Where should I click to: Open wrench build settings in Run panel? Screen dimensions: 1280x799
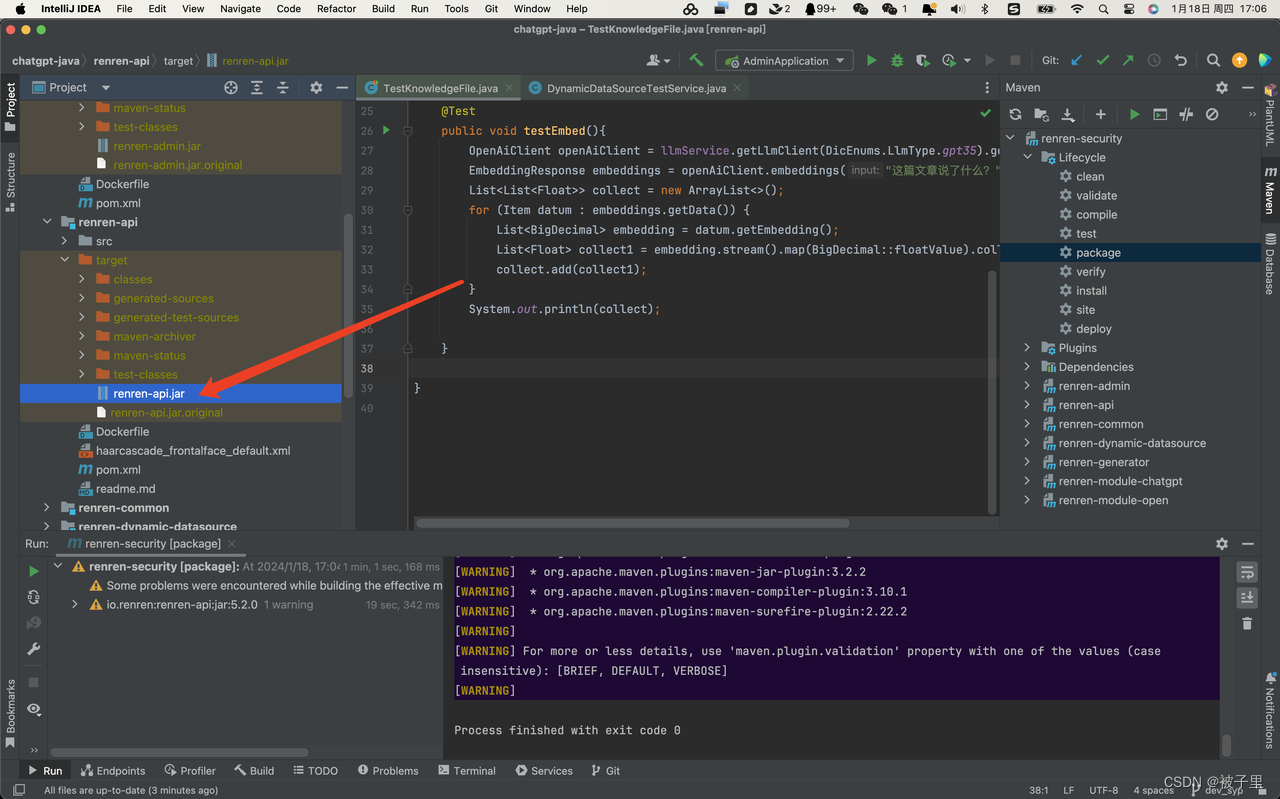pyautogui.click(x=34, y=648)
